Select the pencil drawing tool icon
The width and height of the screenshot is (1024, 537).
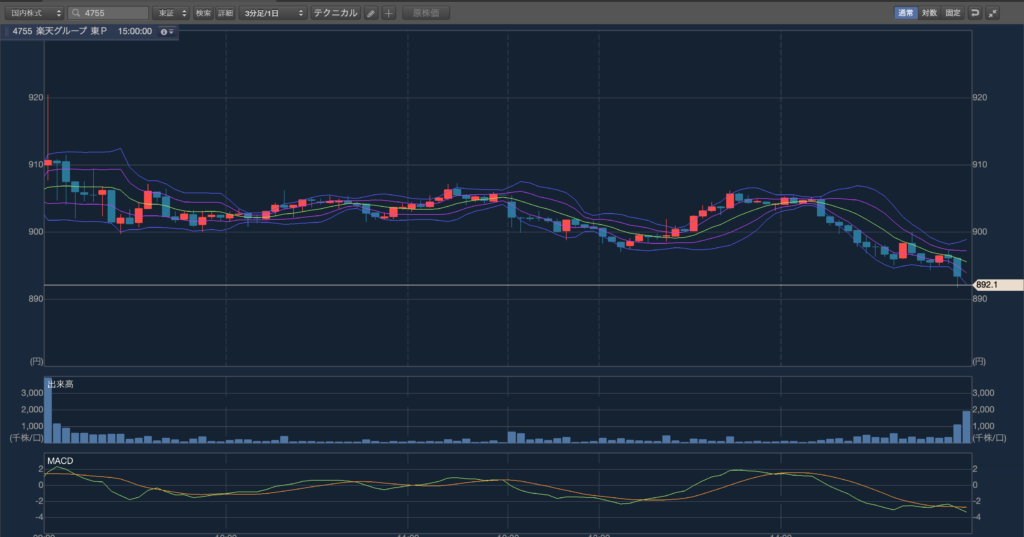point(371,13)
